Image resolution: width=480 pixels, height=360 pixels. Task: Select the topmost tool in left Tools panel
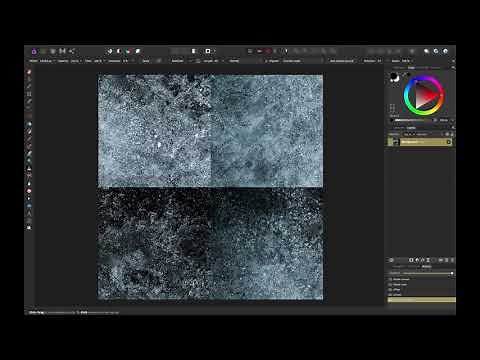click(29, 72)
